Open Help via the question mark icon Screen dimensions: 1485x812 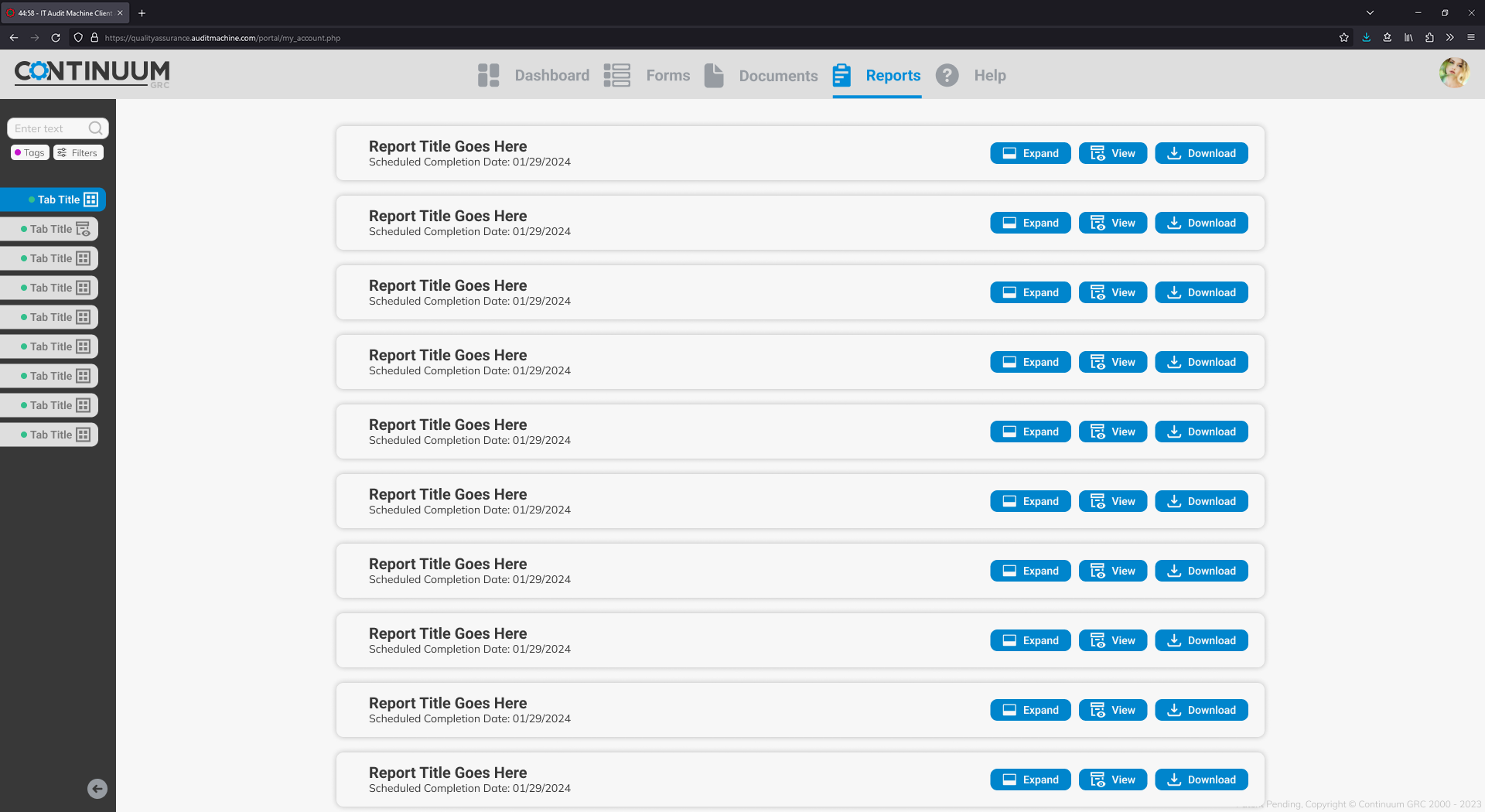[x=947, y=75]
